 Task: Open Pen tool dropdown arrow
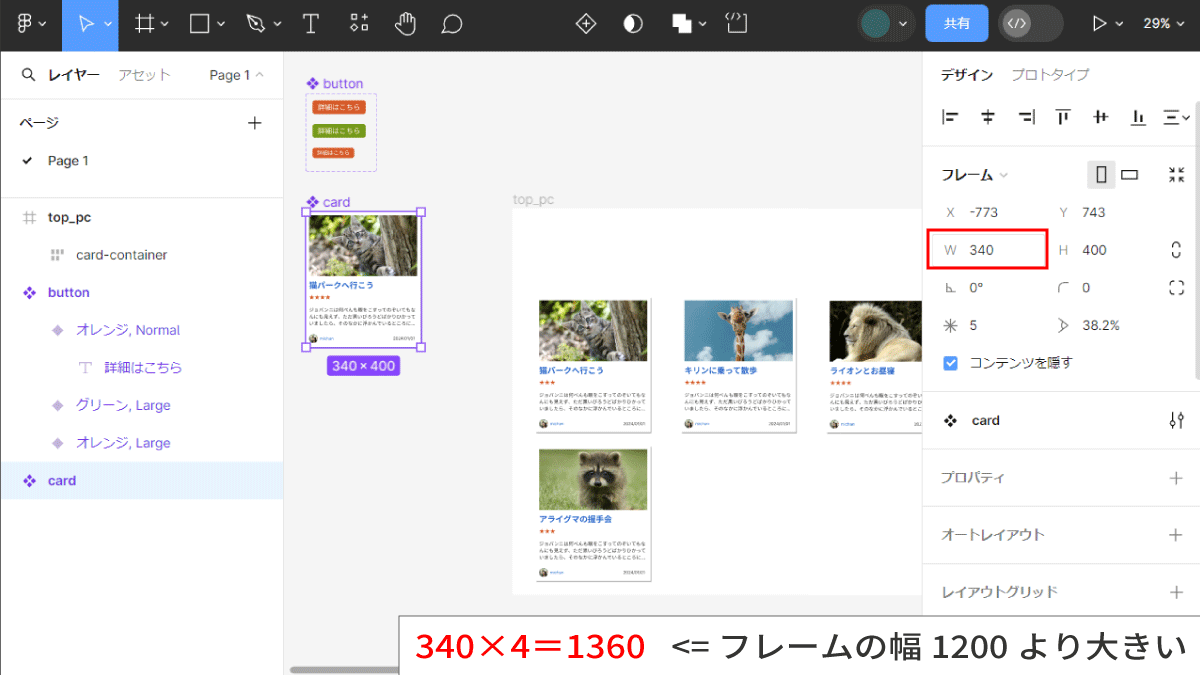(277, 24)
